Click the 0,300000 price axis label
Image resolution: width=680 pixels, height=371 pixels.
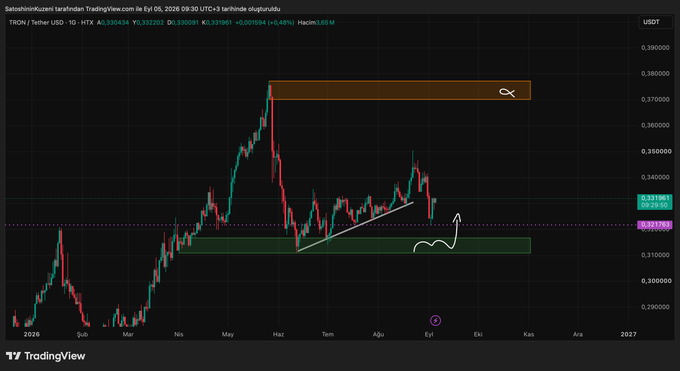[656, 281]
